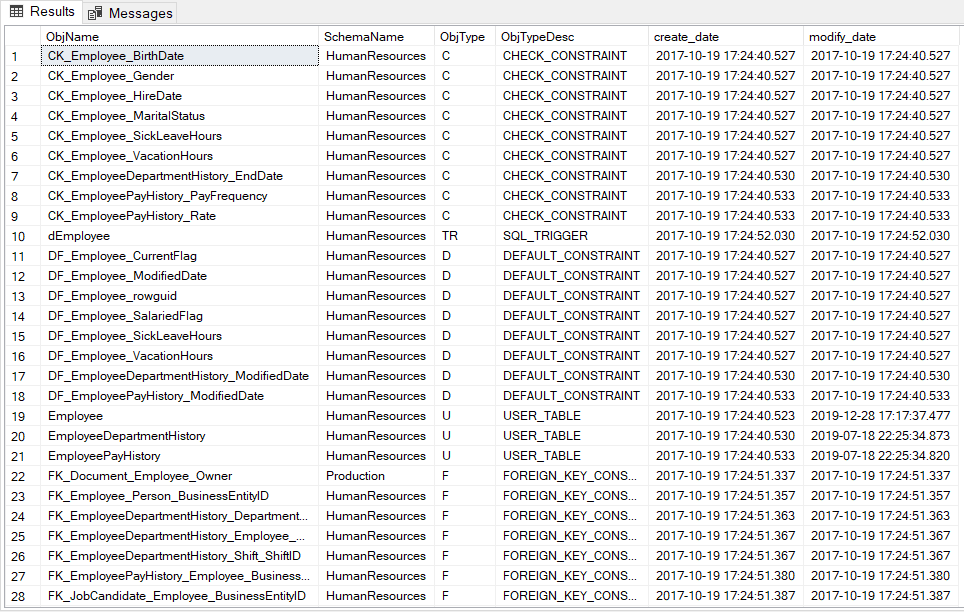This screenshot has height=612, width=964.
Task: Click DF_EmployeePayHistory_ModifiedDate cell
Action: pos(180,396)
